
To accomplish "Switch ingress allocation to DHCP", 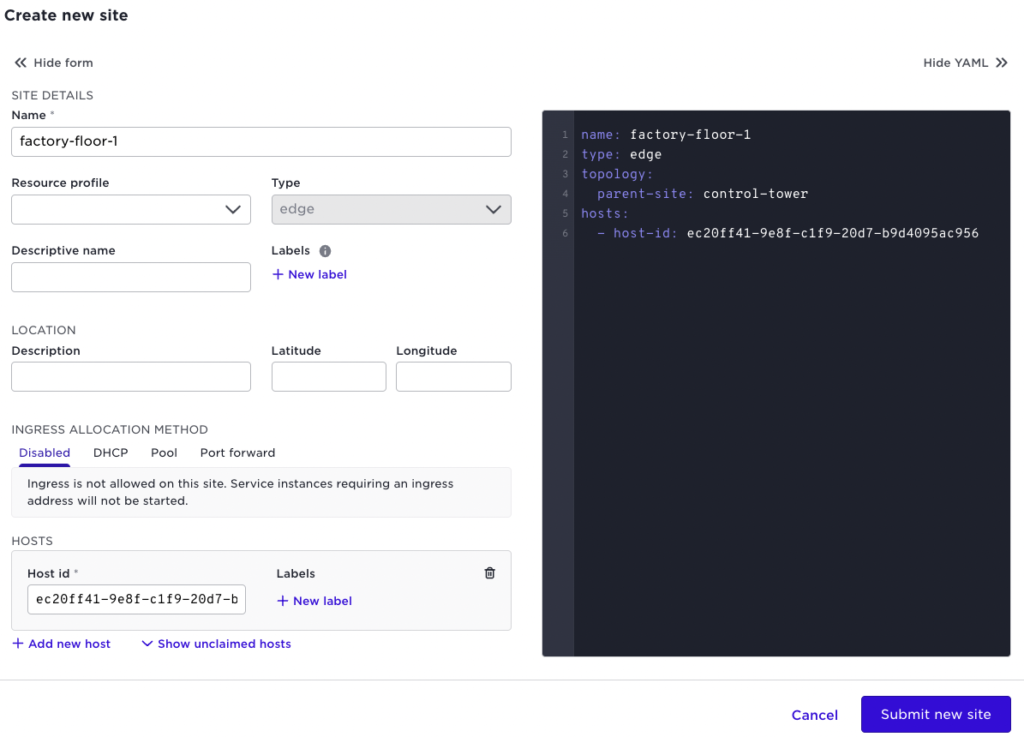I will click(x=110, y=452).
